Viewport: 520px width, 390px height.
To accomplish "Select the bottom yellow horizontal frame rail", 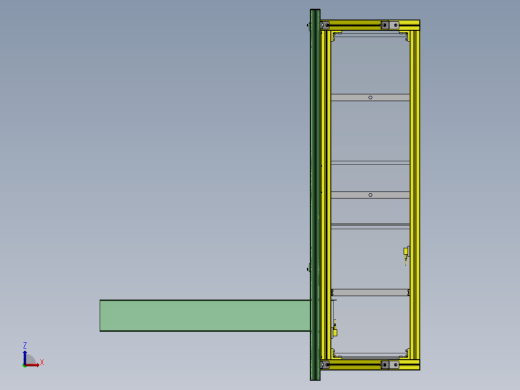I will (370, 365).
